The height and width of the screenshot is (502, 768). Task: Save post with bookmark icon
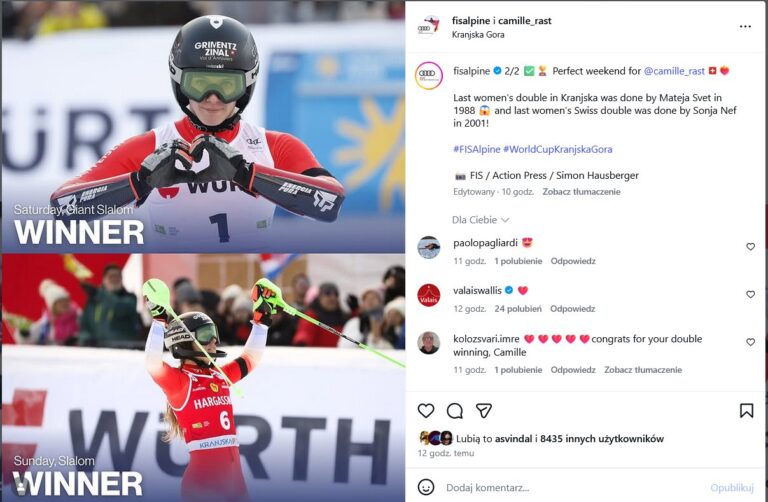[746, 410]
